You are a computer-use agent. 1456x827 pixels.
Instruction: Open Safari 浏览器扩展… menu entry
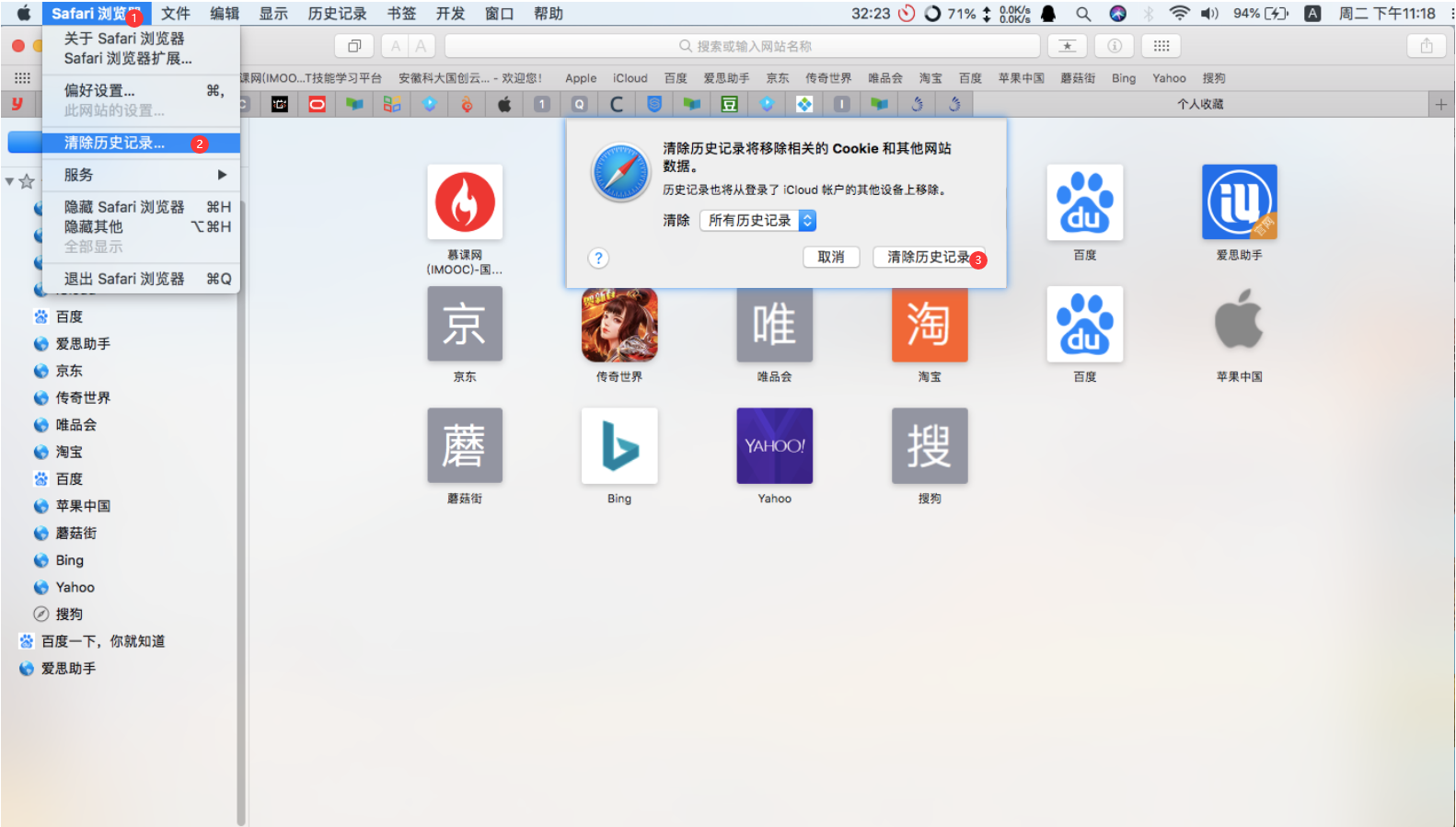141,58
